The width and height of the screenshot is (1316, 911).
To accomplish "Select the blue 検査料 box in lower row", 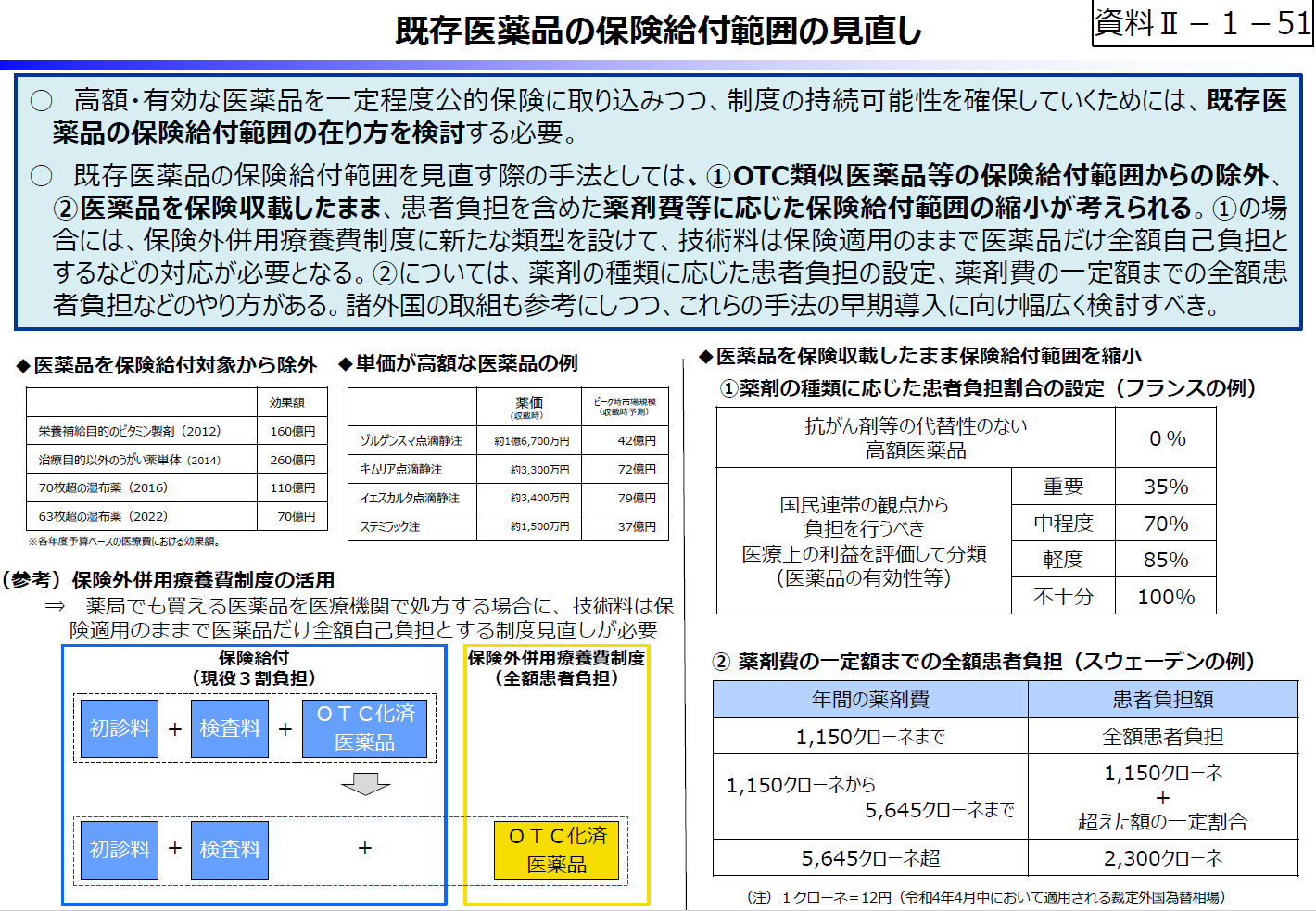I will (x=229, y=848).
